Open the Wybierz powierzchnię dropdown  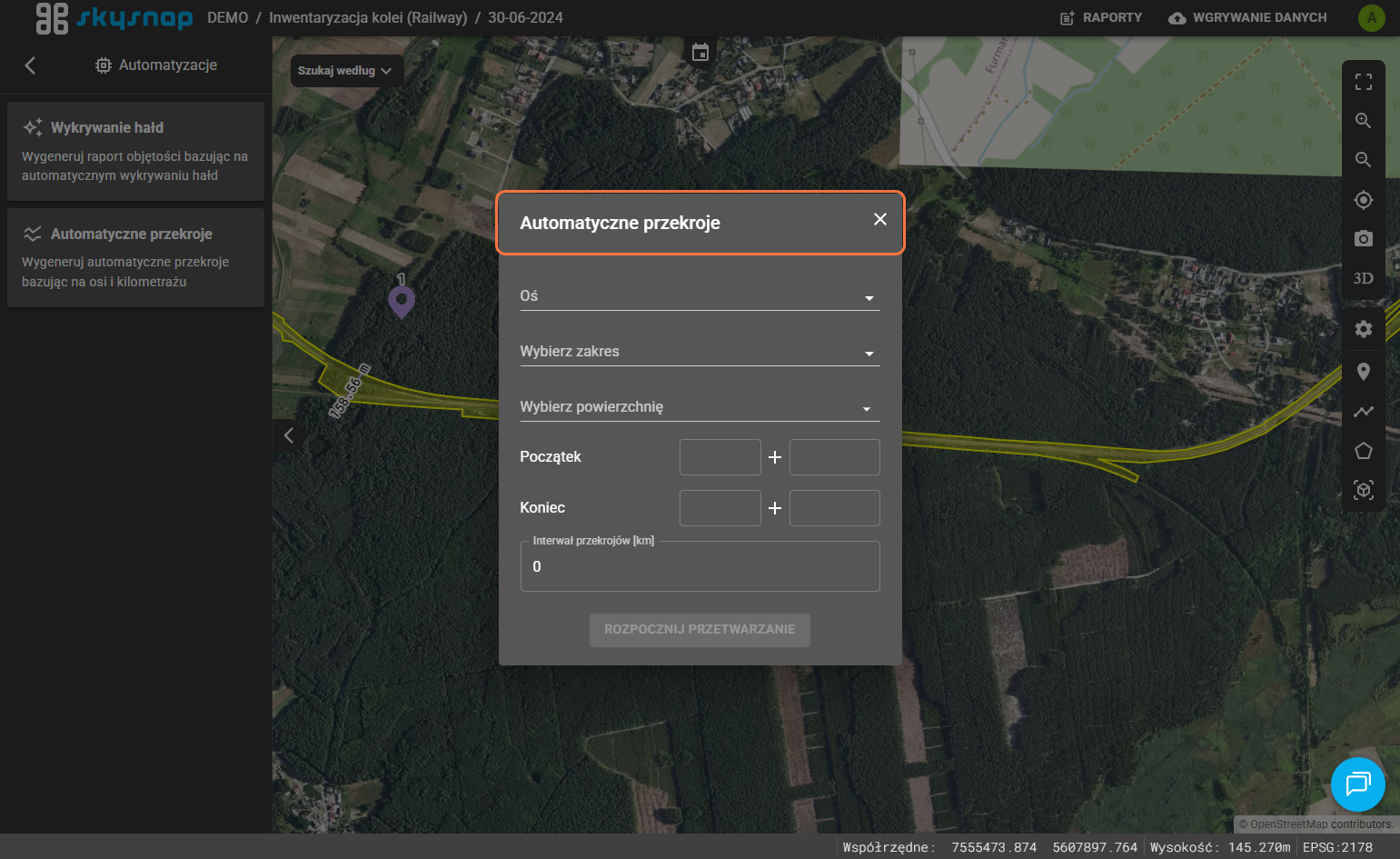coord(700,407)
